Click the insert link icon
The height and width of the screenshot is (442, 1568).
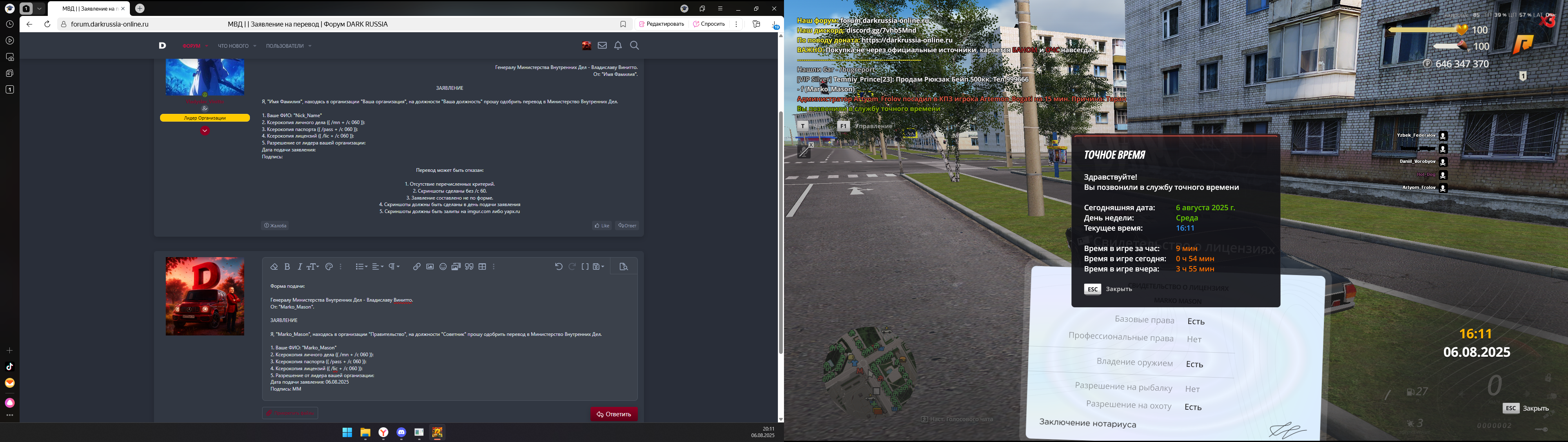(417, 267)
